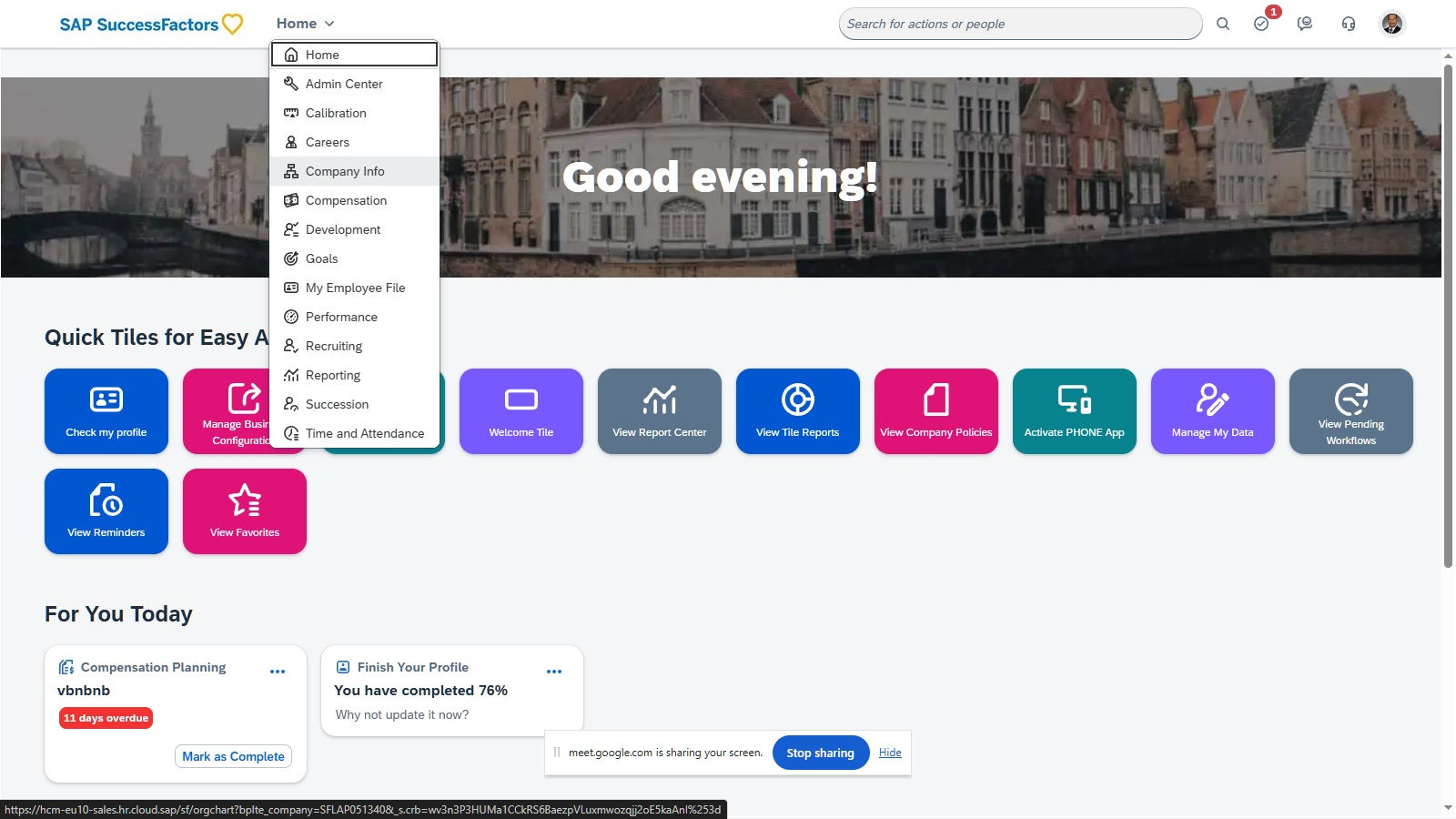Open the View Company Policies tile

936,411
